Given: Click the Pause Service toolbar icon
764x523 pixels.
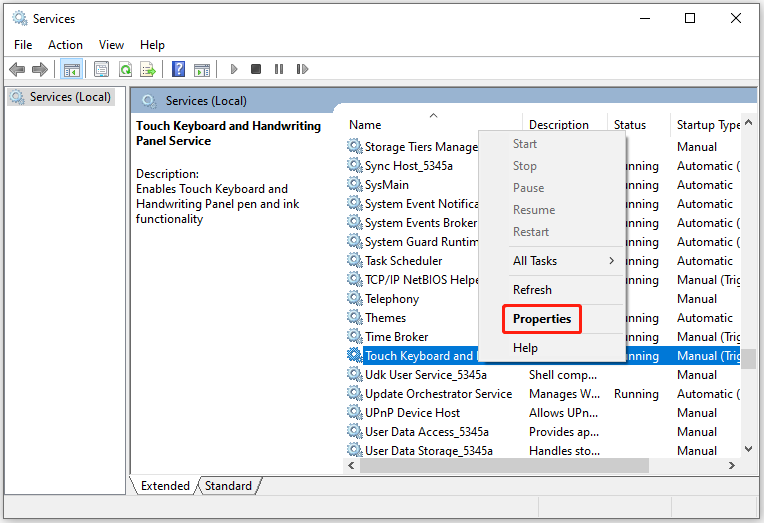Looking at the screenshot, I should [x=279, y=69].
